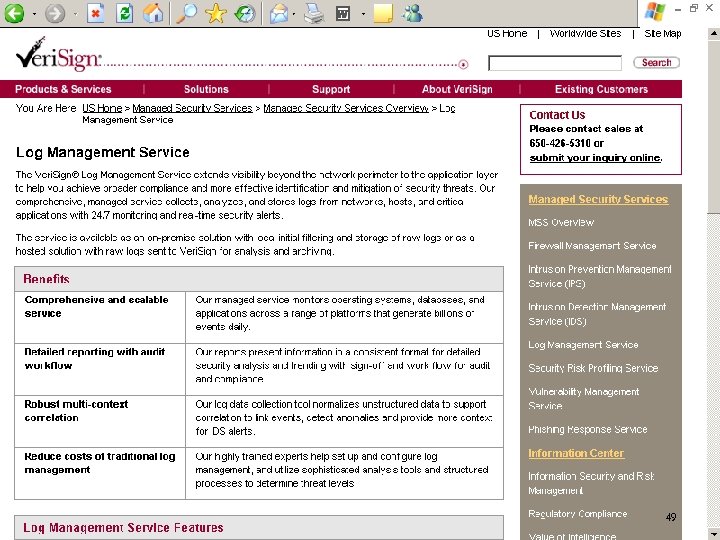Open Favorites star icon

pyautogui.click(x=215, y=13)
